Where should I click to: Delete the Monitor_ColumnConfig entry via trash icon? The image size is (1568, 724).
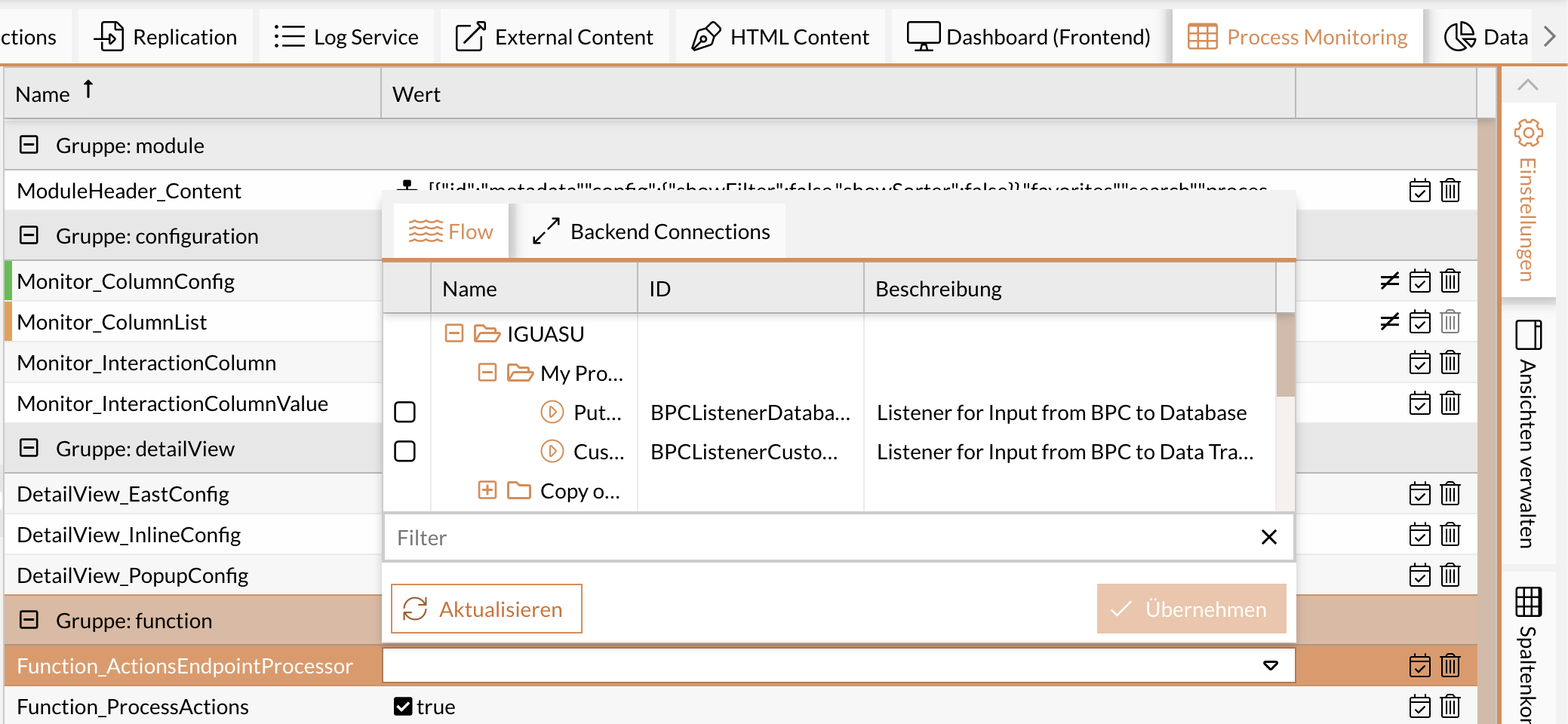(1450, 281)
